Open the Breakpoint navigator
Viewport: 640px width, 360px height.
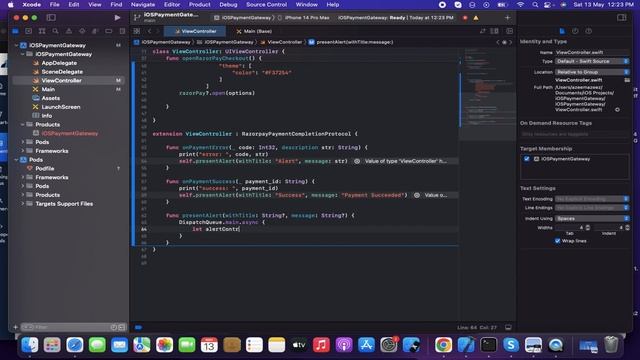pyautogui.click(x=109, y=31)
